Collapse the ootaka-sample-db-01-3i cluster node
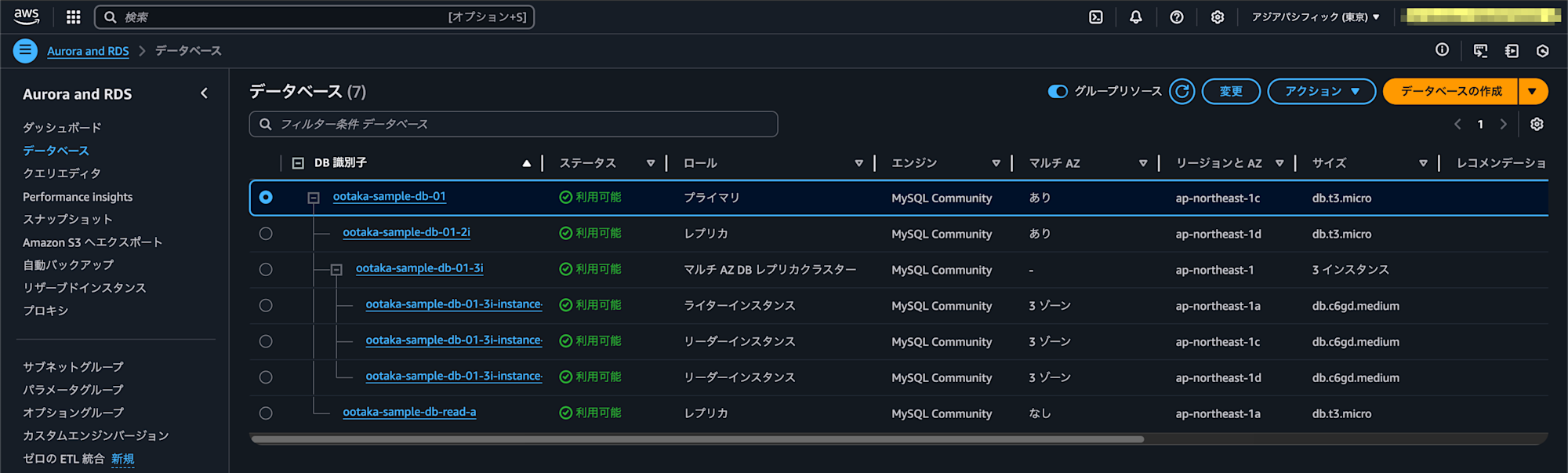This screenshot has height=473, width=1568. point(336,270)
